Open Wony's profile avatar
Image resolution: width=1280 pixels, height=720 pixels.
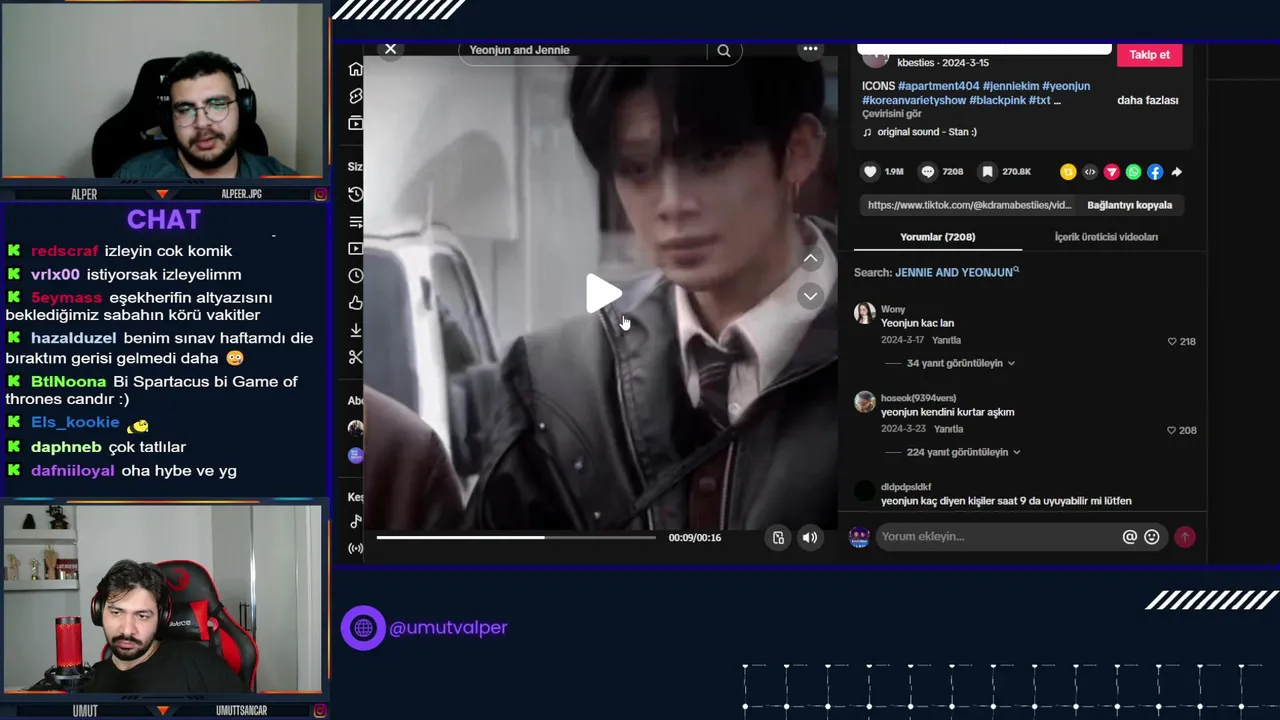(x=865, y=314)
